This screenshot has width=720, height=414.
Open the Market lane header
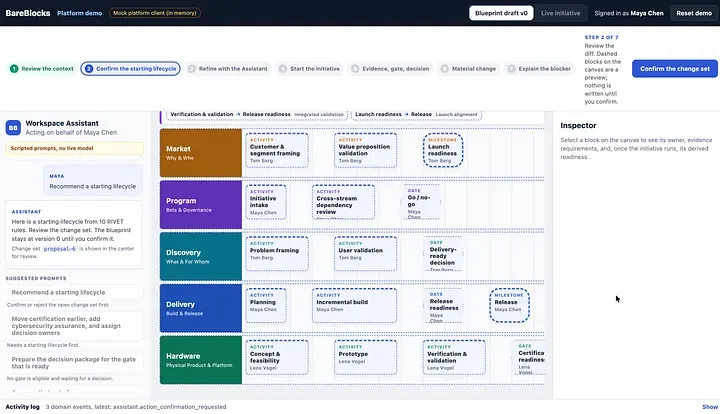pyautogui.click(x=201, y=153)
